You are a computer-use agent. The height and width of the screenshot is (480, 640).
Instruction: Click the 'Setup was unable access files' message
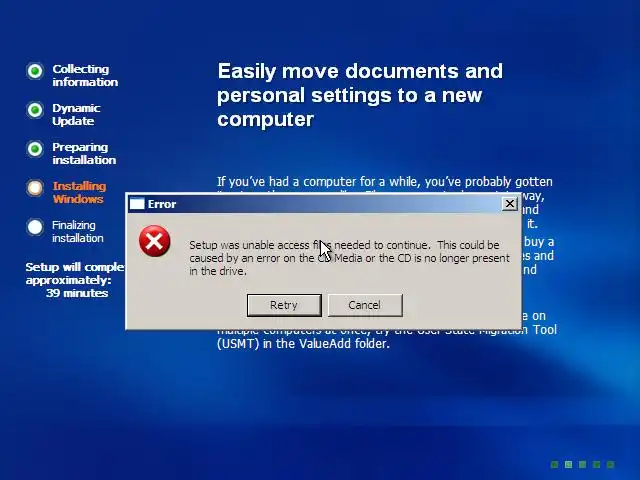coord(349,258)
